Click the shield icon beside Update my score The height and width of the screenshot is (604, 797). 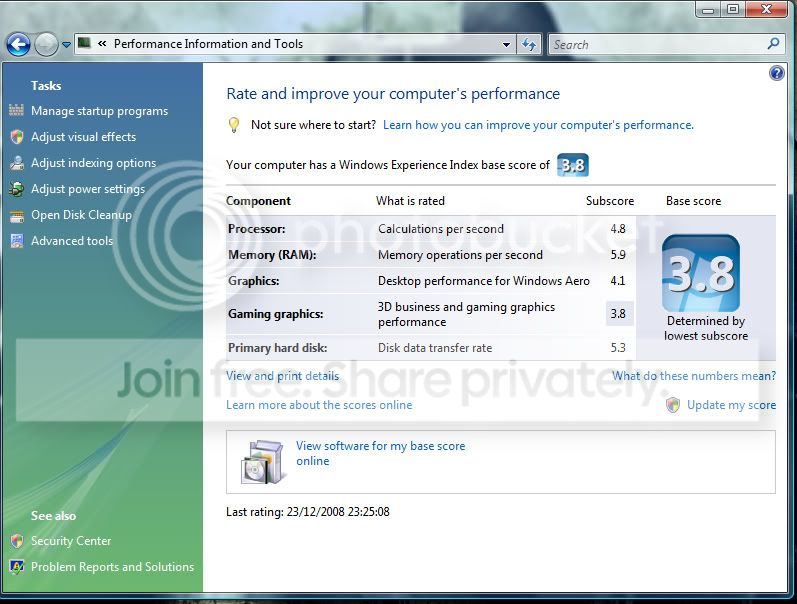pos(673,405)
